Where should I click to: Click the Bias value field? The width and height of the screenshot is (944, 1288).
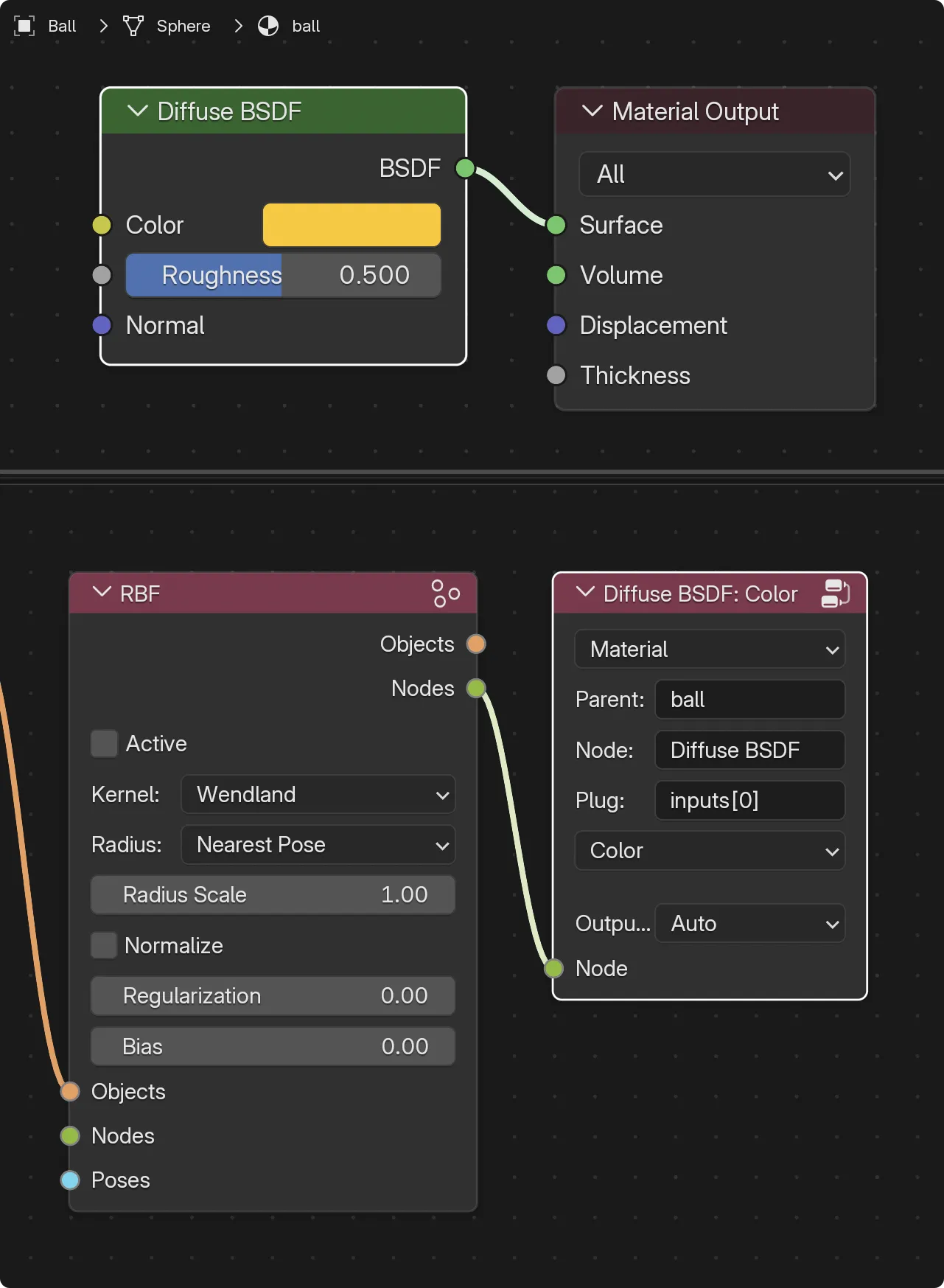[273, 1046]
